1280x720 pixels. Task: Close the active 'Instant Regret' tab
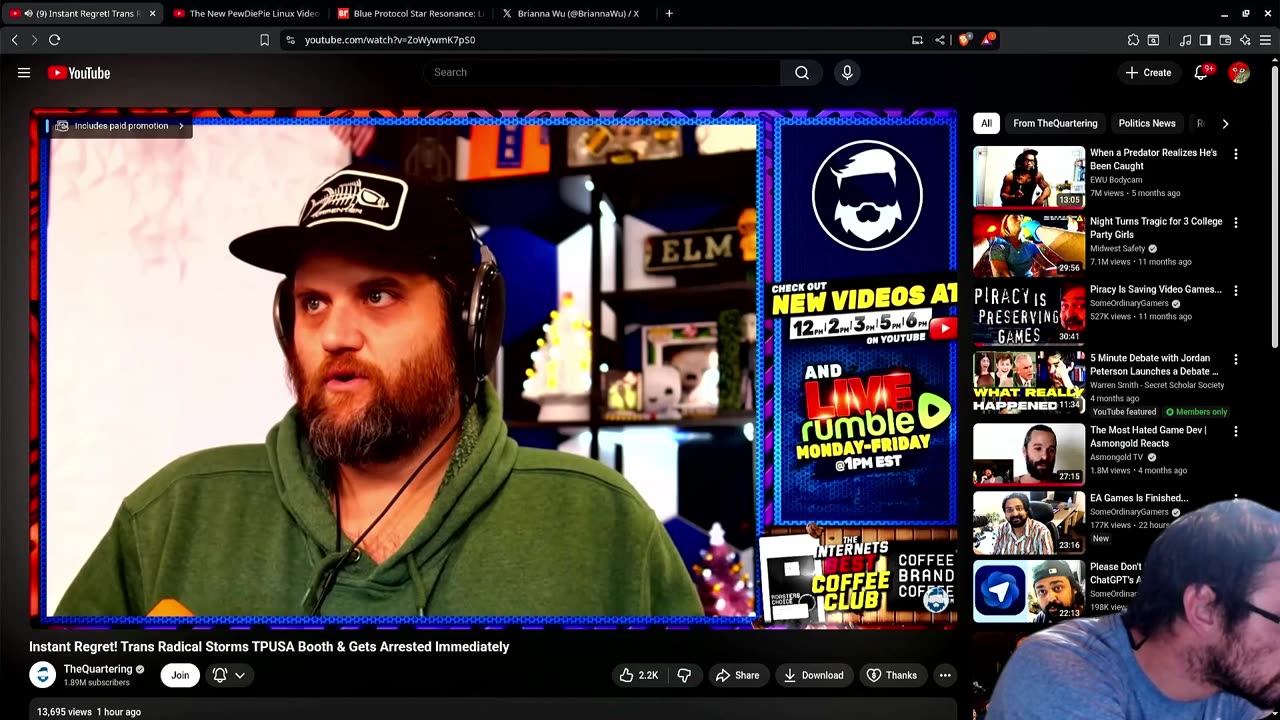pyautogui.click(x=152, y=14)
